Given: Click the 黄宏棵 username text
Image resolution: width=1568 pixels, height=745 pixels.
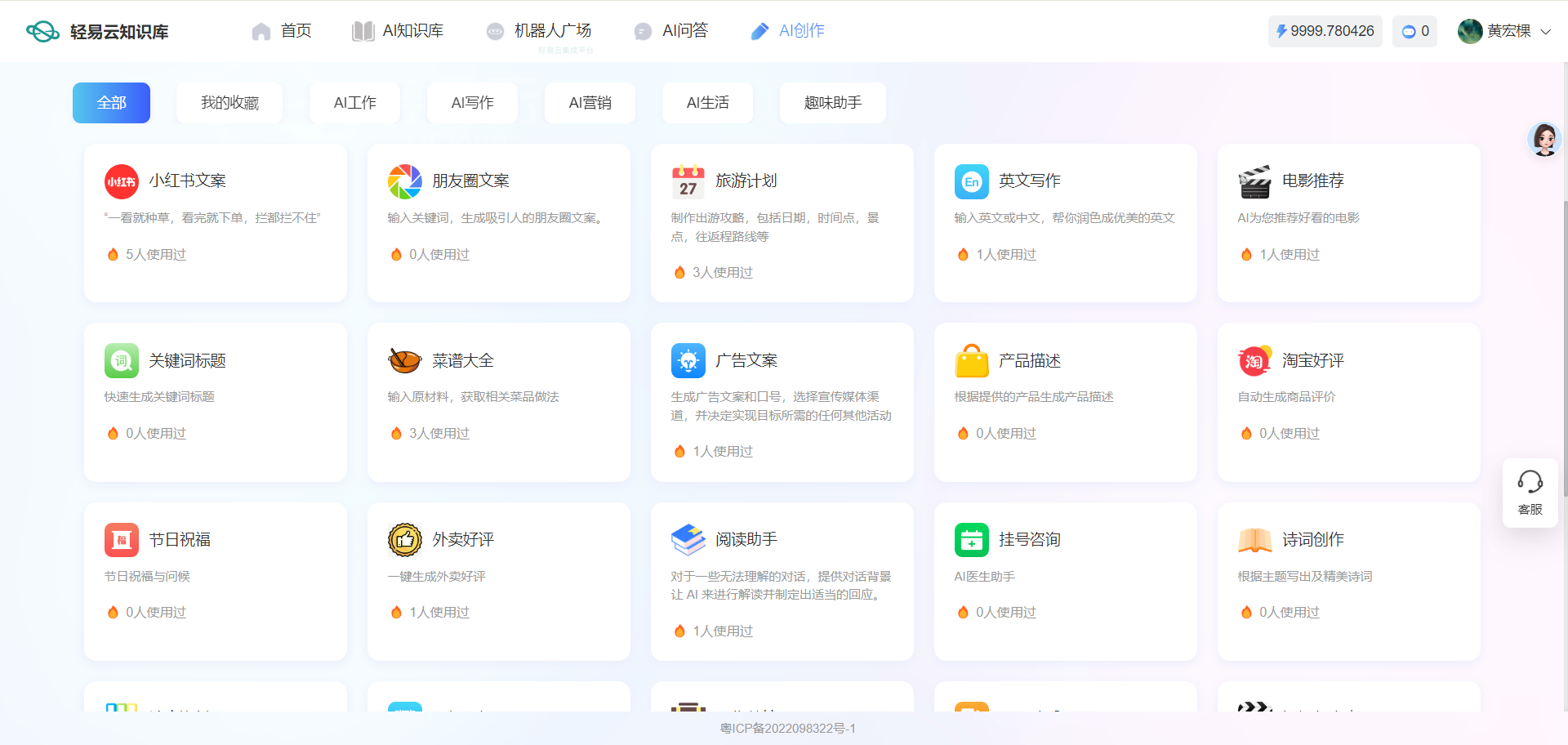Looking at the screenshot, I should click(1509, 31).
